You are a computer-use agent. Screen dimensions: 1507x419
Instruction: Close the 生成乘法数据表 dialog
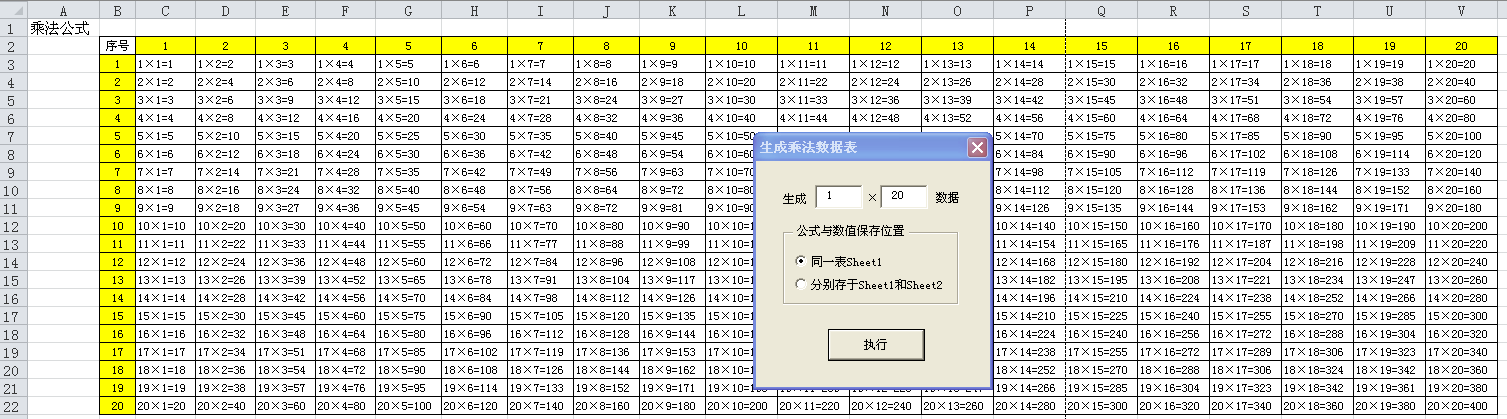pyautogui.click(x=976, y=147)
